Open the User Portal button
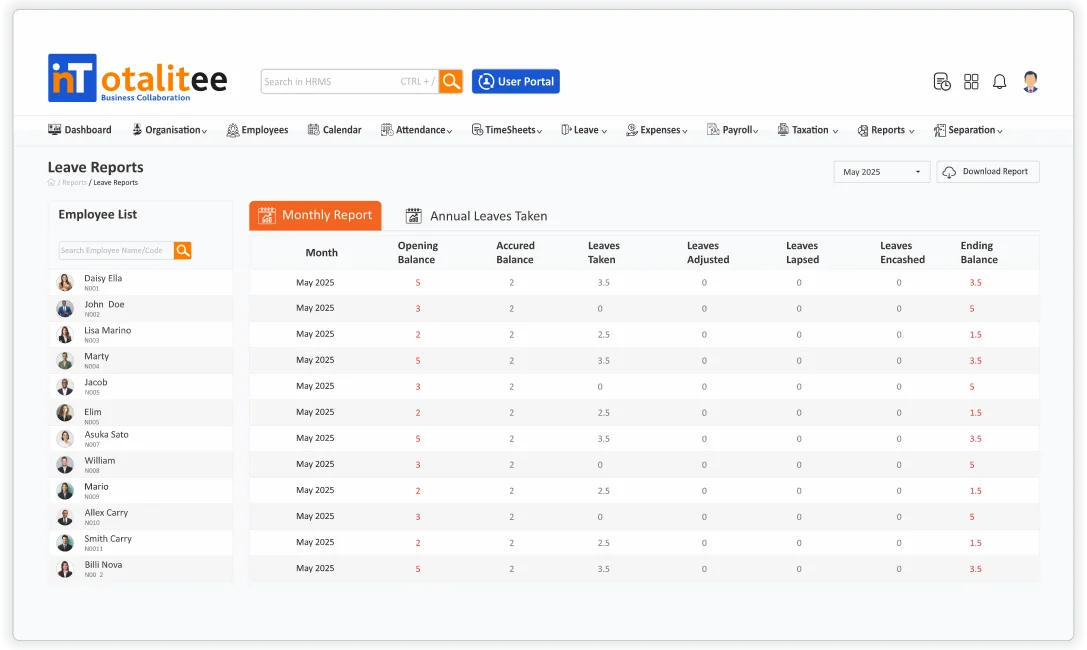The image size is (1087, 650). pos(516,82)
